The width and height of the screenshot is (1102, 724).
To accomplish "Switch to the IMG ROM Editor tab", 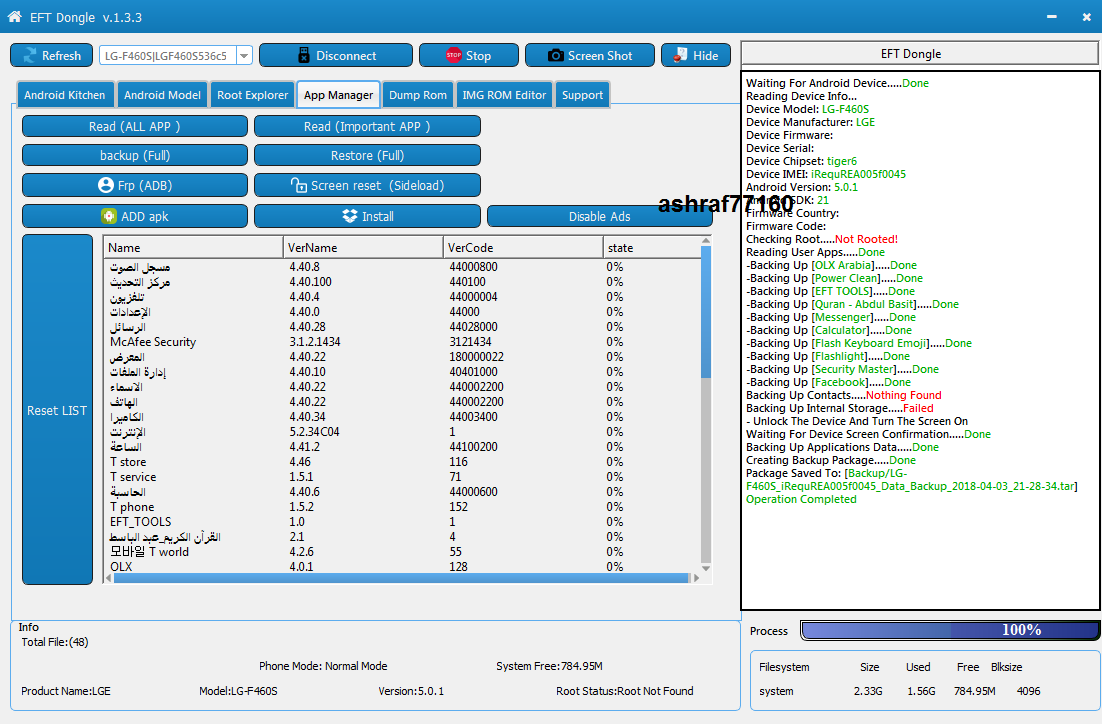I will point(504,95).
